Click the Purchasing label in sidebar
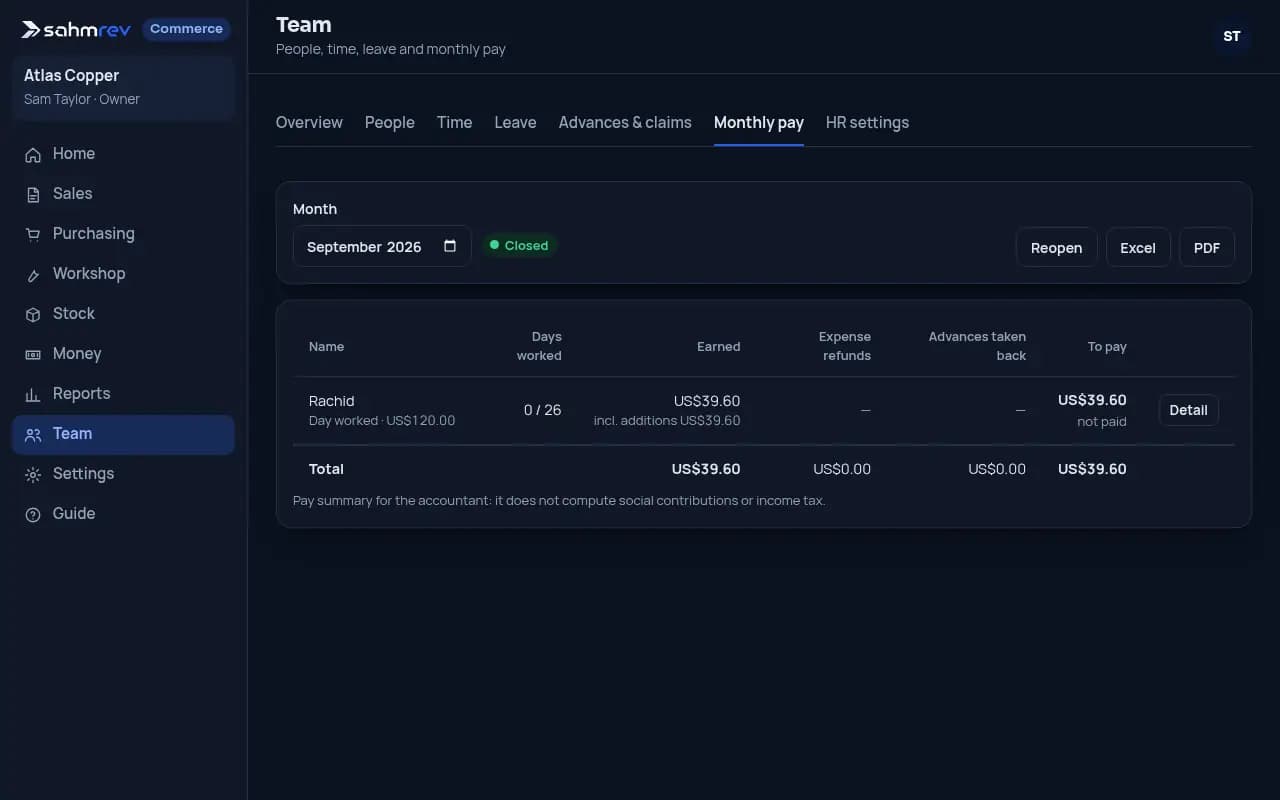Screen dimensions: 1280x800 94,234
